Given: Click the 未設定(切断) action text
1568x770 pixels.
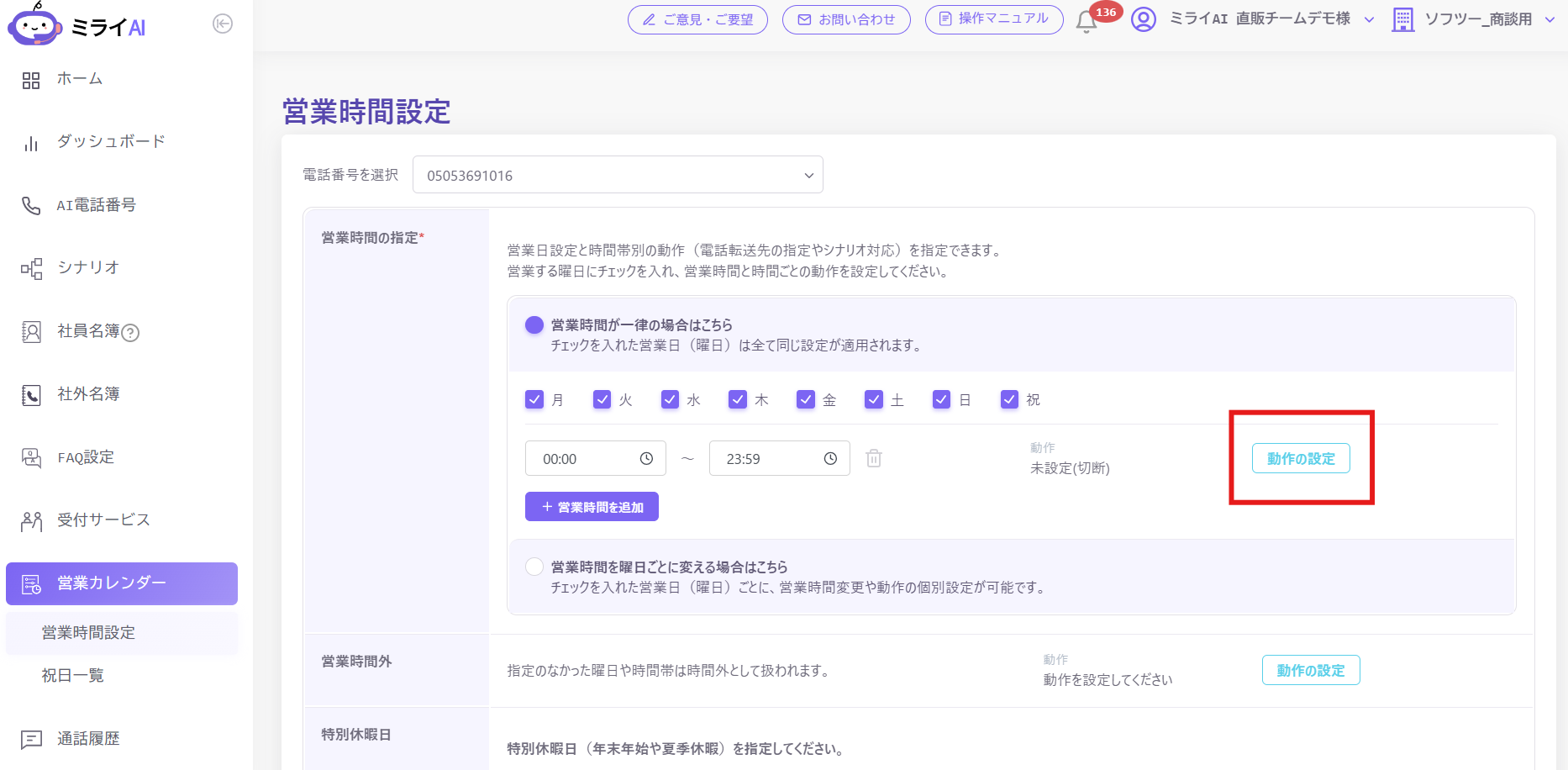Looking at the screenshot, I should pos(1070,468).
